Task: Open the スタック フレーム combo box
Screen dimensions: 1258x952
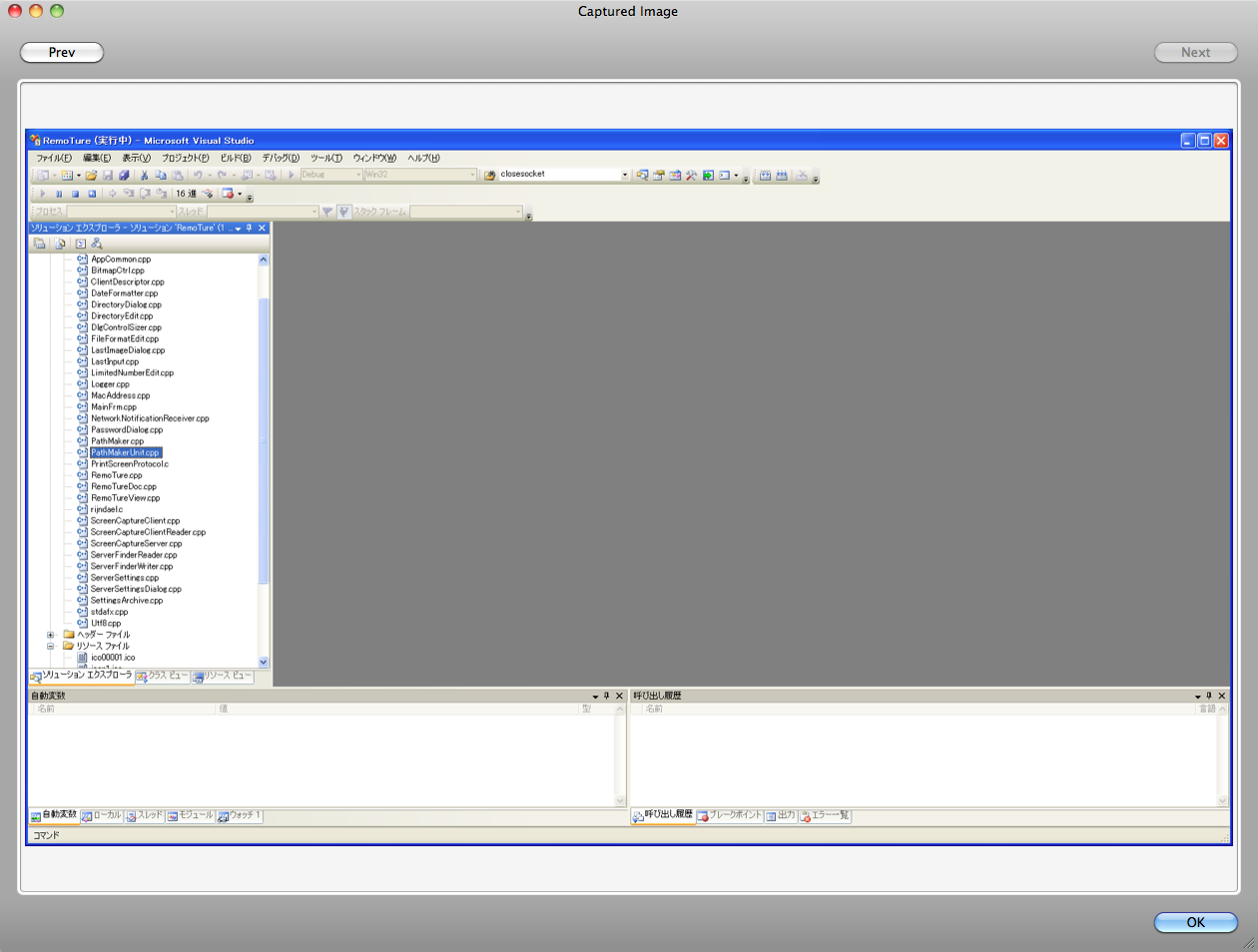Action: point(466,212)
